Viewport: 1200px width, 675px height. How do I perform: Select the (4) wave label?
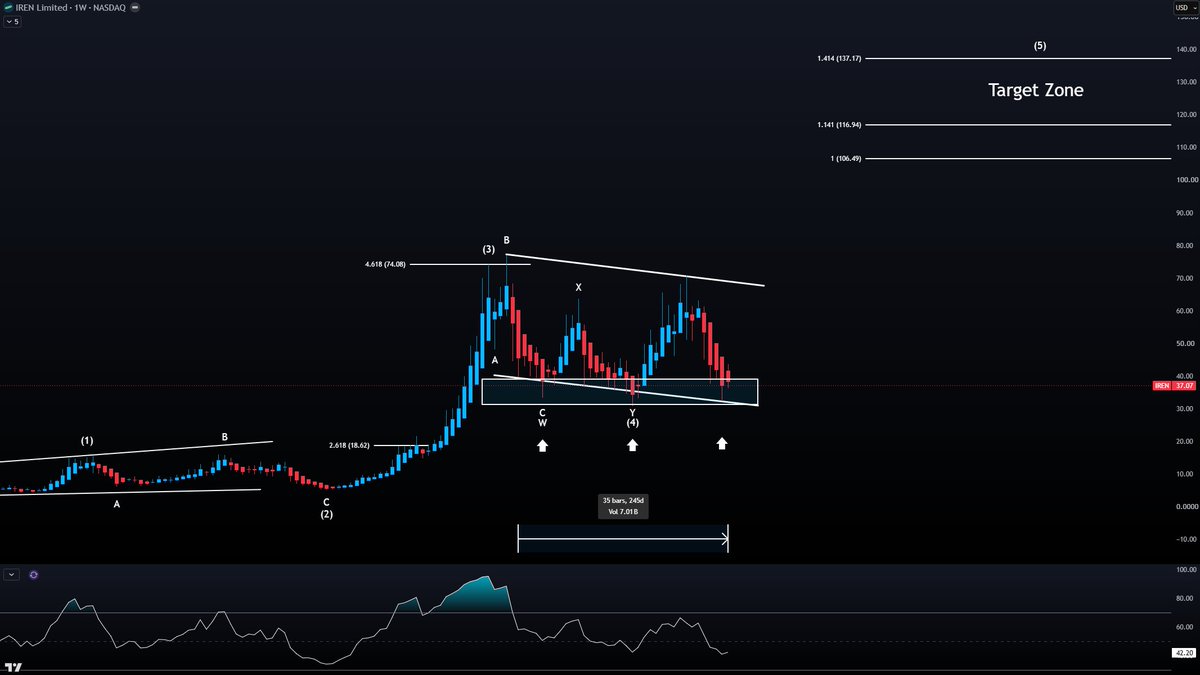[633, 423]
